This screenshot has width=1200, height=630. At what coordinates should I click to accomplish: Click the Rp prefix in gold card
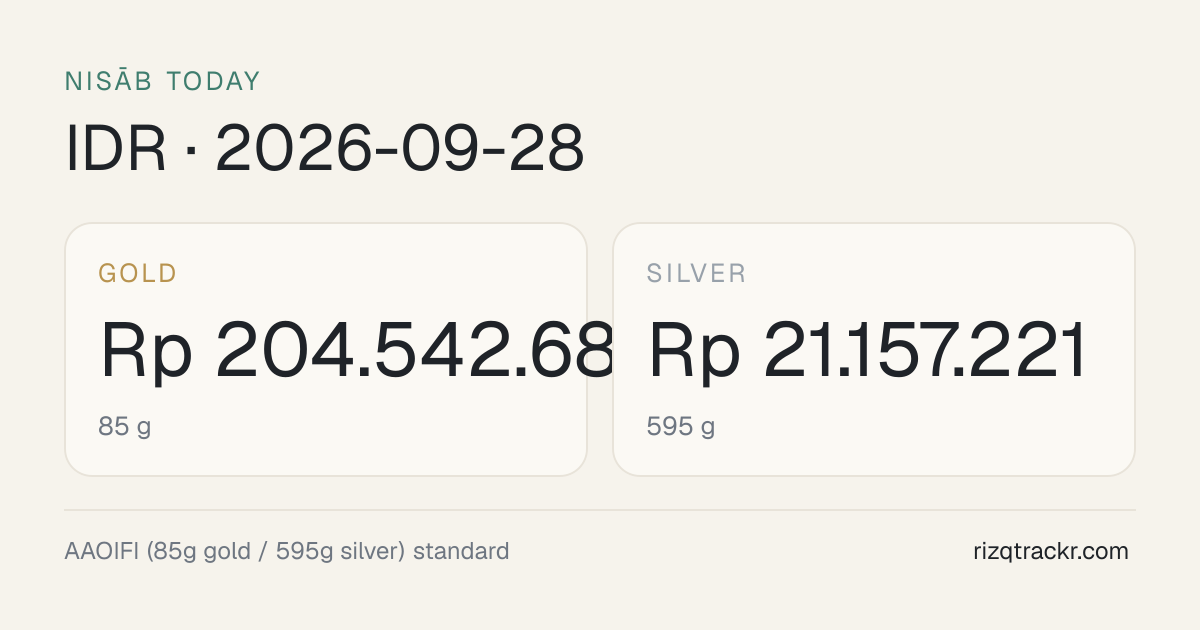tap(146, 354)
